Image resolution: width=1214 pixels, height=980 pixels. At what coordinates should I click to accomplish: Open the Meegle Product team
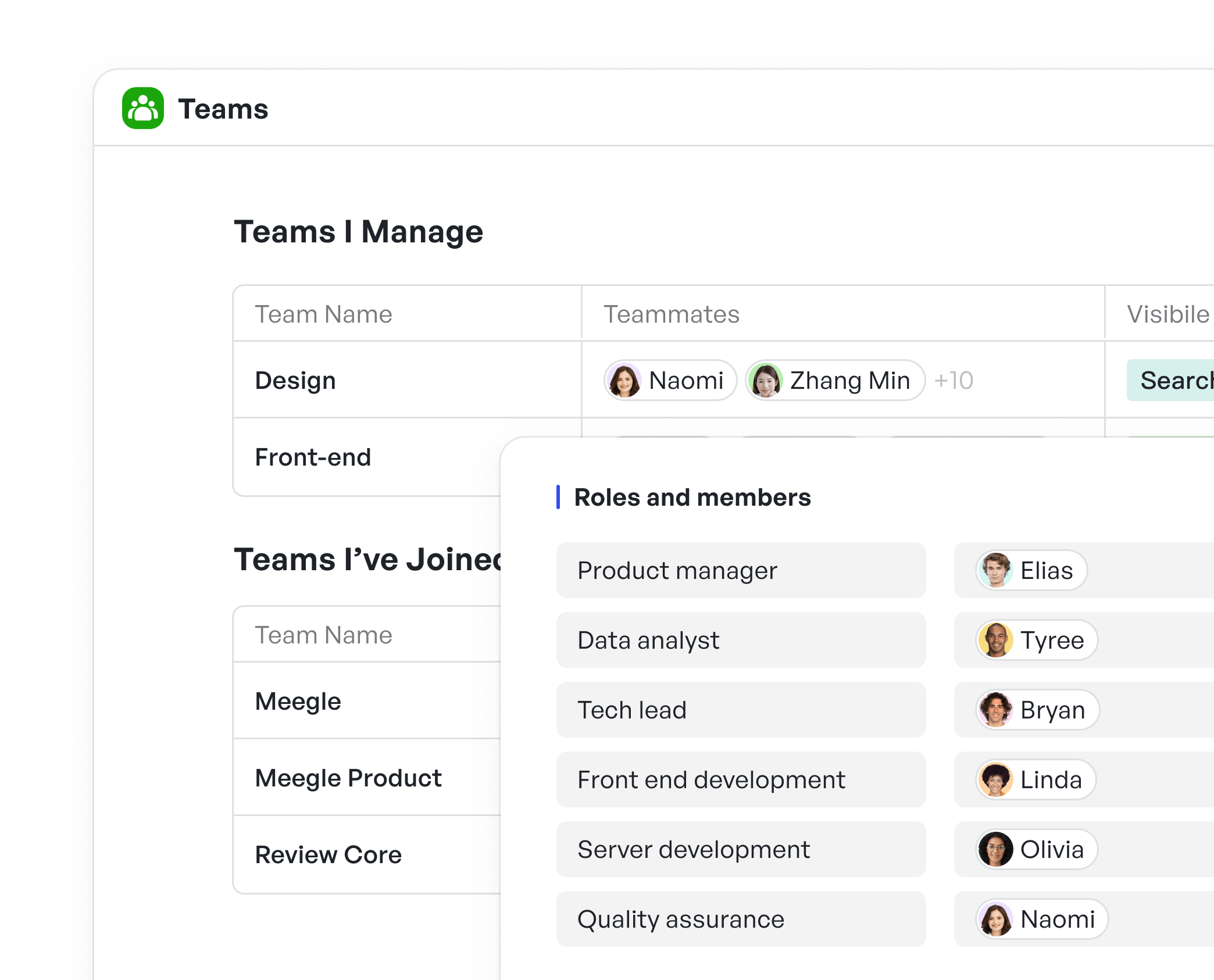coord(348,778)
